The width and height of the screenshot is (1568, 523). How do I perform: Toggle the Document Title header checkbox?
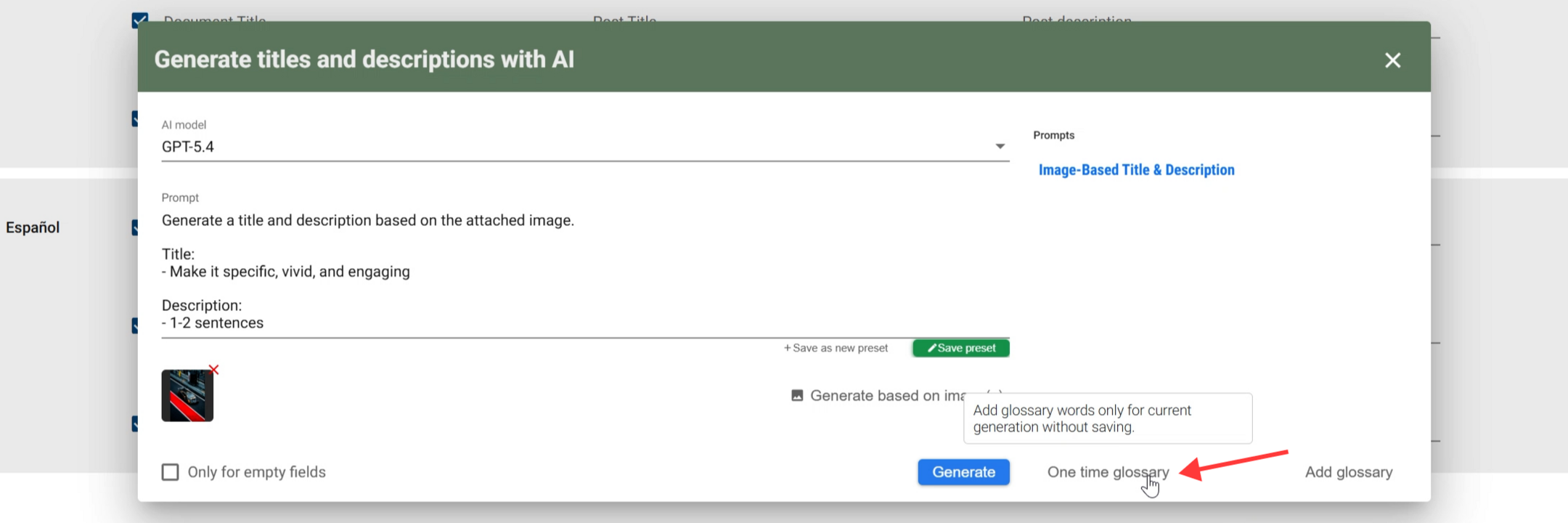[139, 20]
